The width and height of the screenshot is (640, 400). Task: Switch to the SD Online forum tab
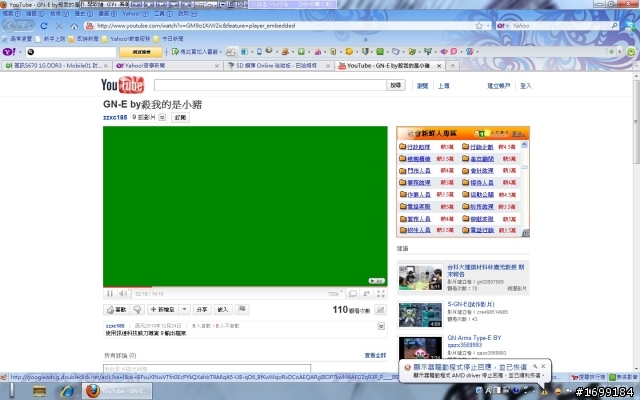(x=278, y=66)
